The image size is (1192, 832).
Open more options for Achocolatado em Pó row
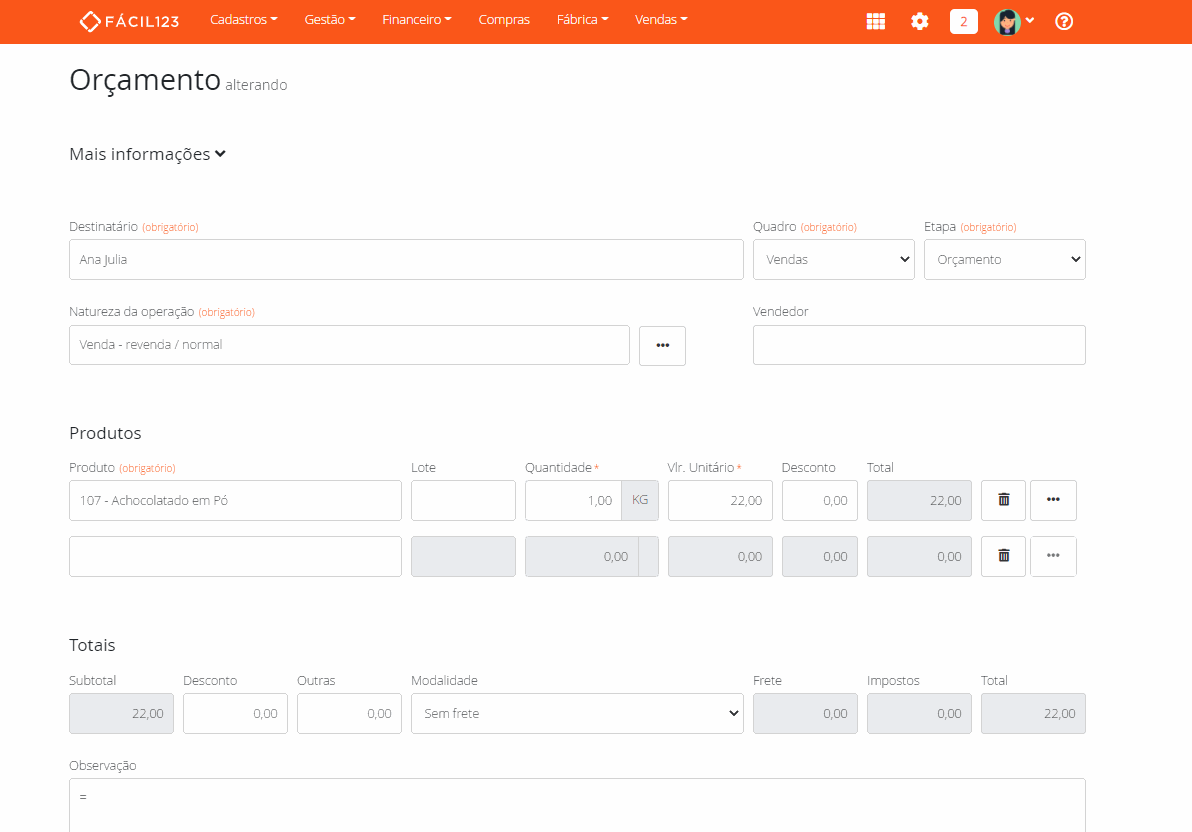(1053, 500)
